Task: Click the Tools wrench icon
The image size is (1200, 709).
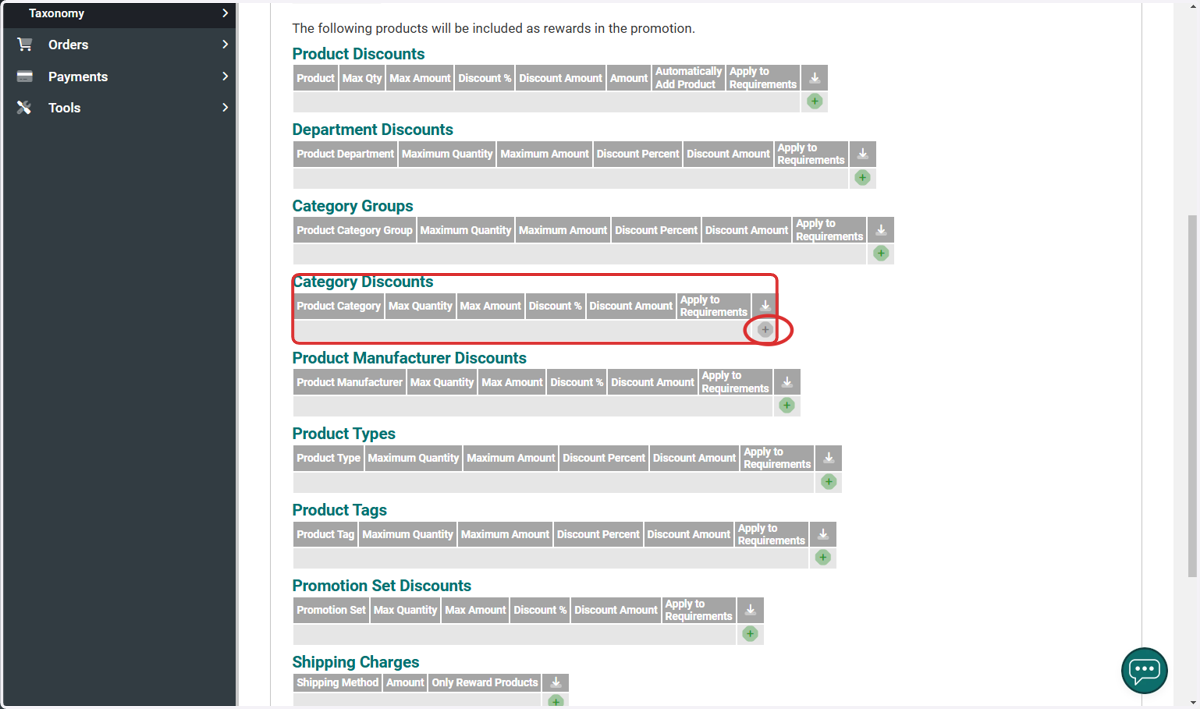Action: pyautogui.click(x=25, y=108)
